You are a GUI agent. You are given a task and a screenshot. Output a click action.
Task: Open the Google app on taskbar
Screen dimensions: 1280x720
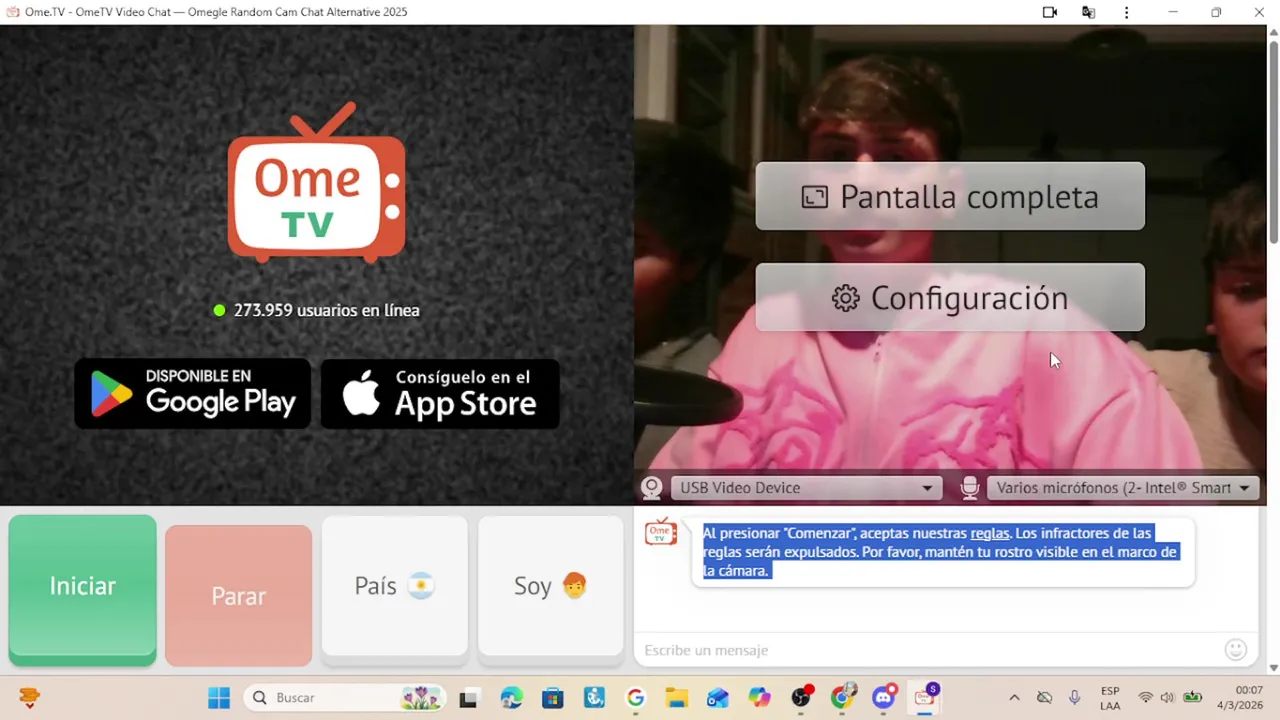(x=636, y=698)
